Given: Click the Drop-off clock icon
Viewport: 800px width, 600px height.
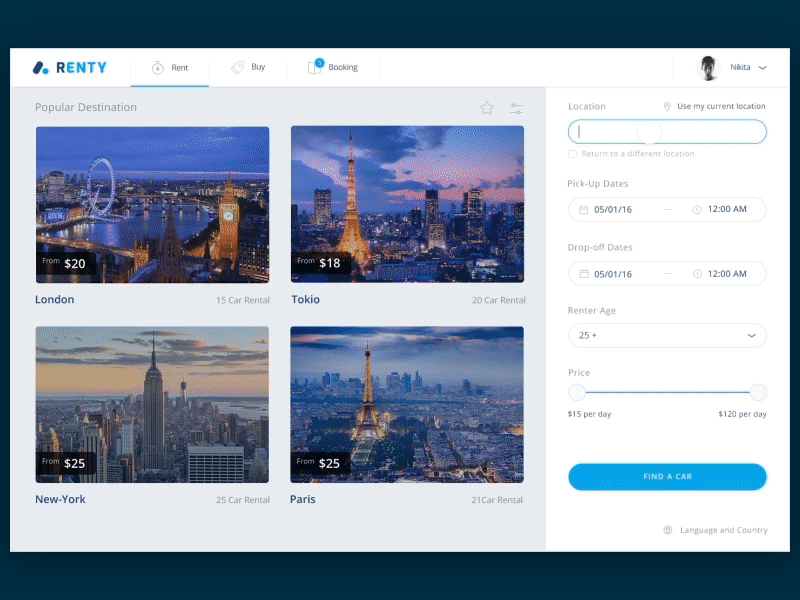Looking at the screenshot, I should coord(697,274).
